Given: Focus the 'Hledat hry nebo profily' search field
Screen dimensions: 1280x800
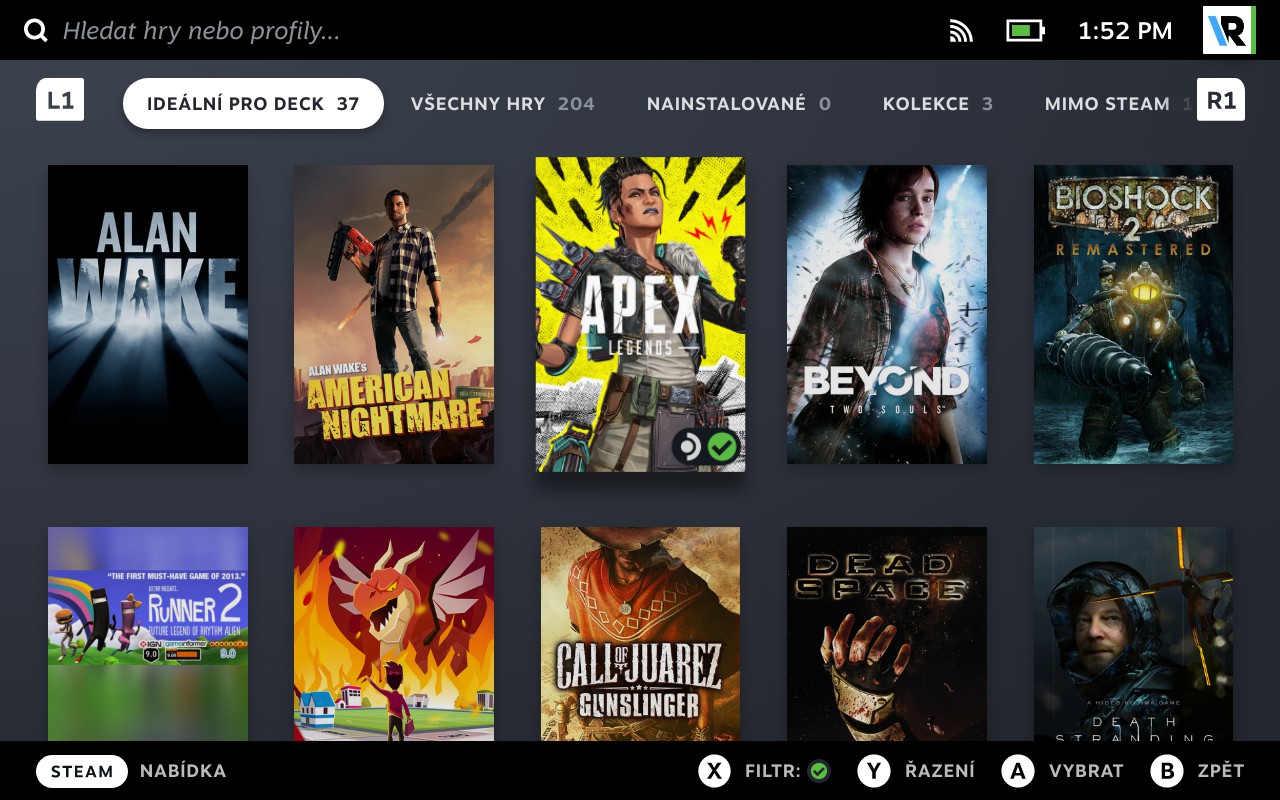Looking at the screenshot, I should pos(201,31).
